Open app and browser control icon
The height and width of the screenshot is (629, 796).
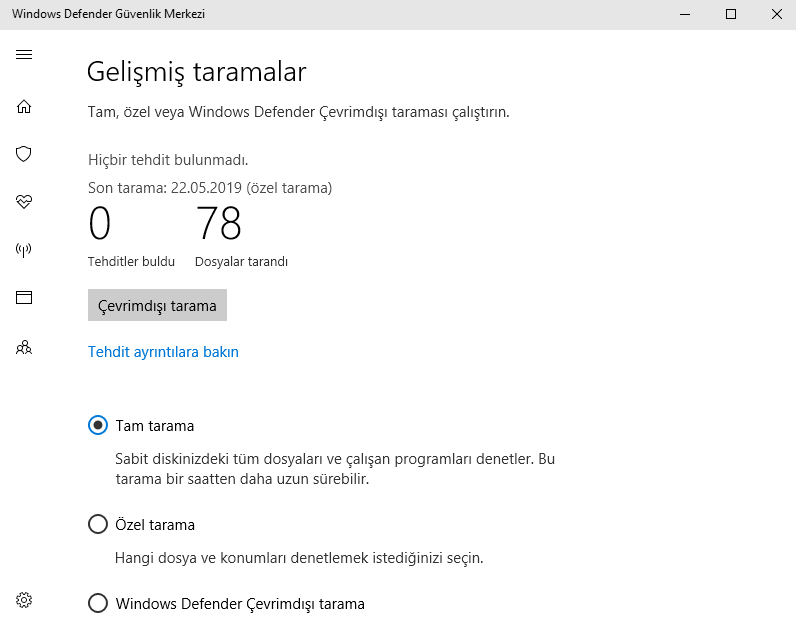tap(24, 298)
